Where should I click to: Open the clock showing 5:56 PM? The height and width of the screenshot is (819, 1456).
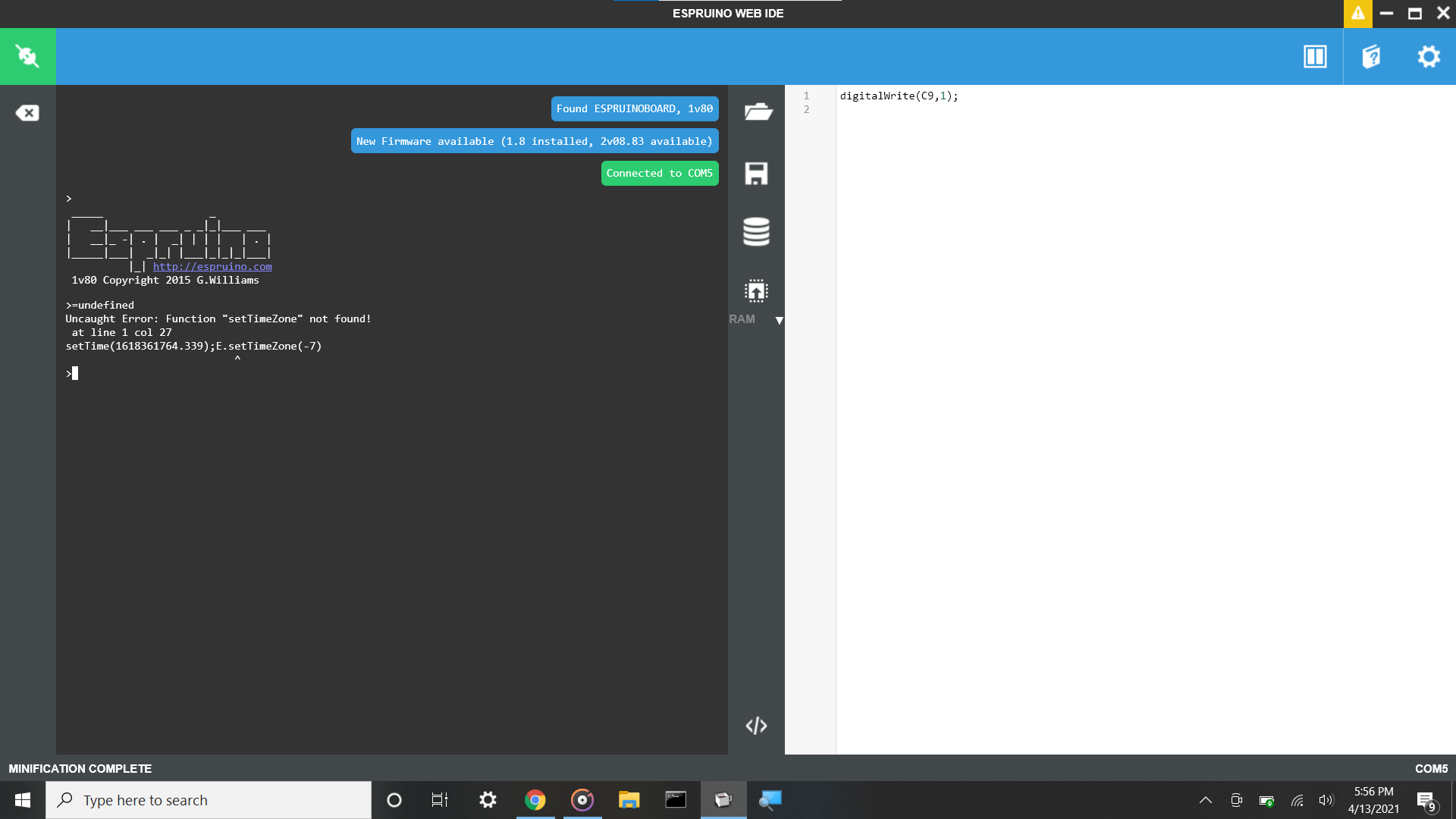tap(1373, 800)
